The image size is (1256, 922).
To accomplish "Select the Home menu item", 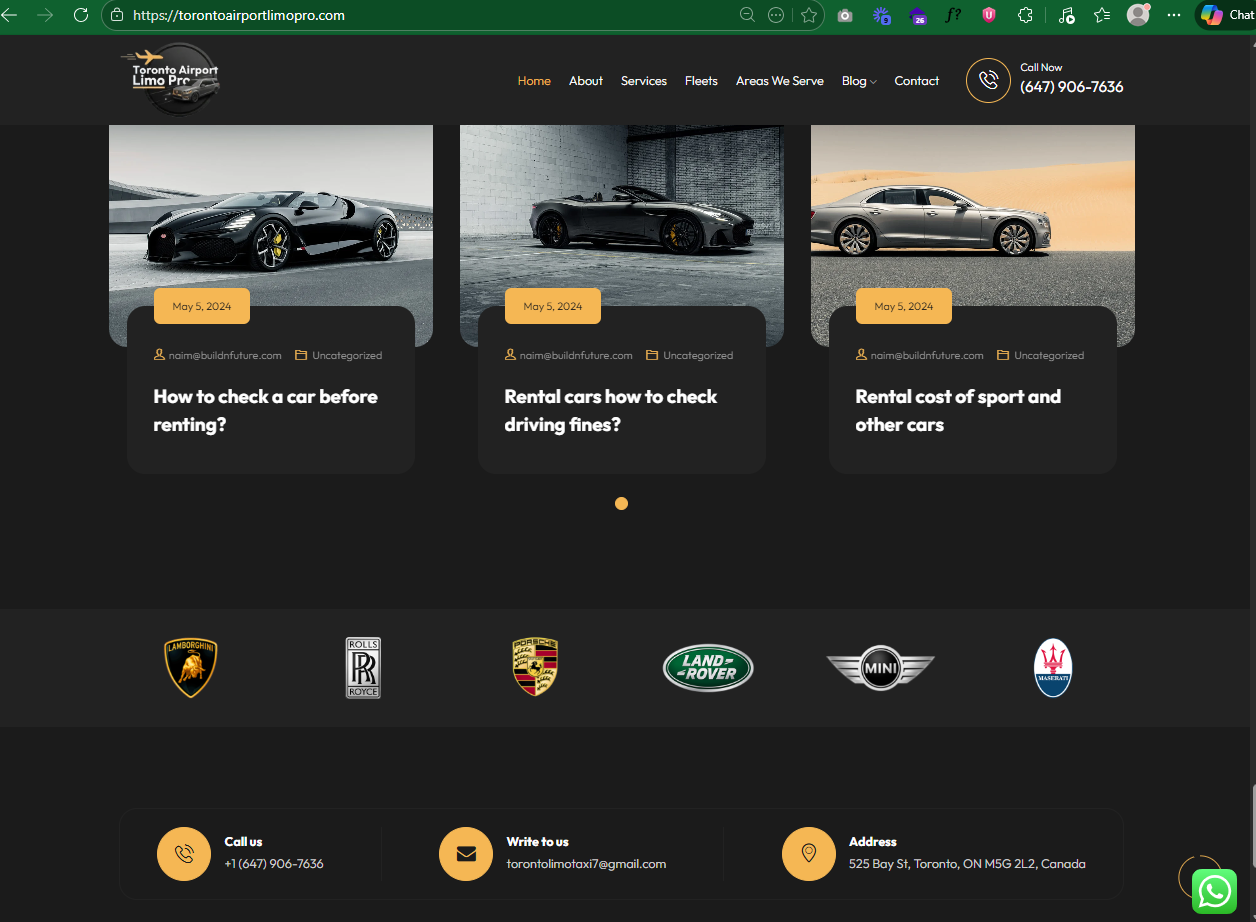I will 534,81.
